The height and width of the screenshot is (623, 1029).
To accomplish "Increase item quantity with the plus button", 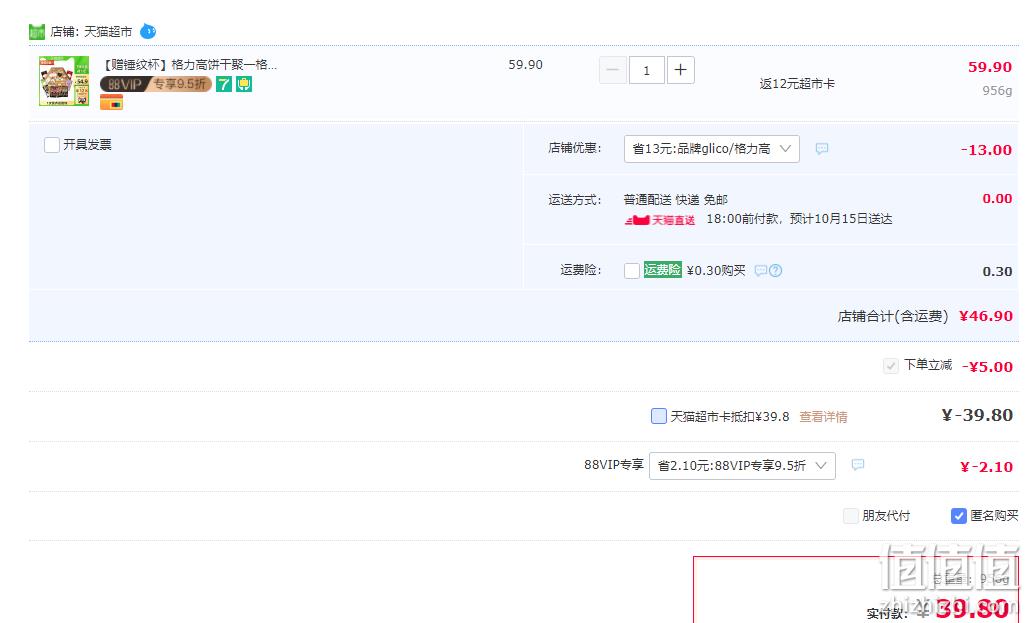I will click(681, 70).
